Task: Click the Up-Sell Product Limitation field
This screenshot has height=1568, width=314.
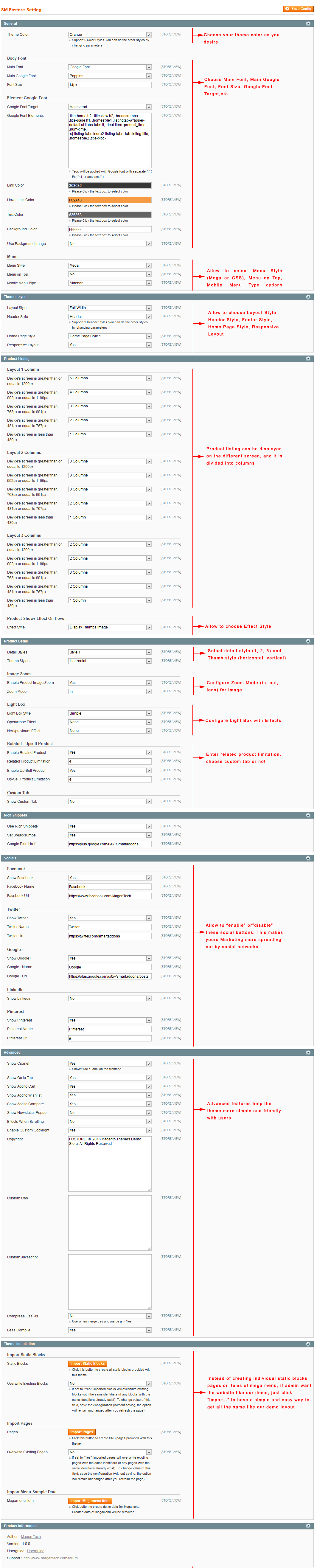Action: tap(110, 779)
